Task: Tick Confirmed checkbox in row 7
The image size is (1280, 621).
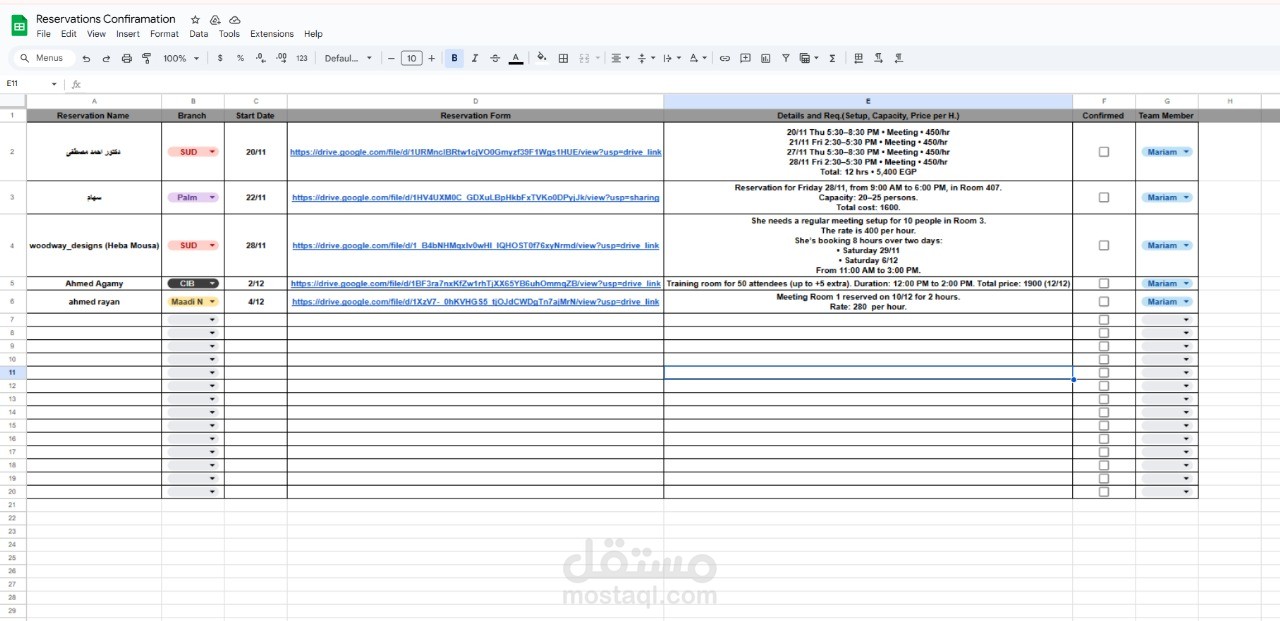Action: [x=1104, y=319]
